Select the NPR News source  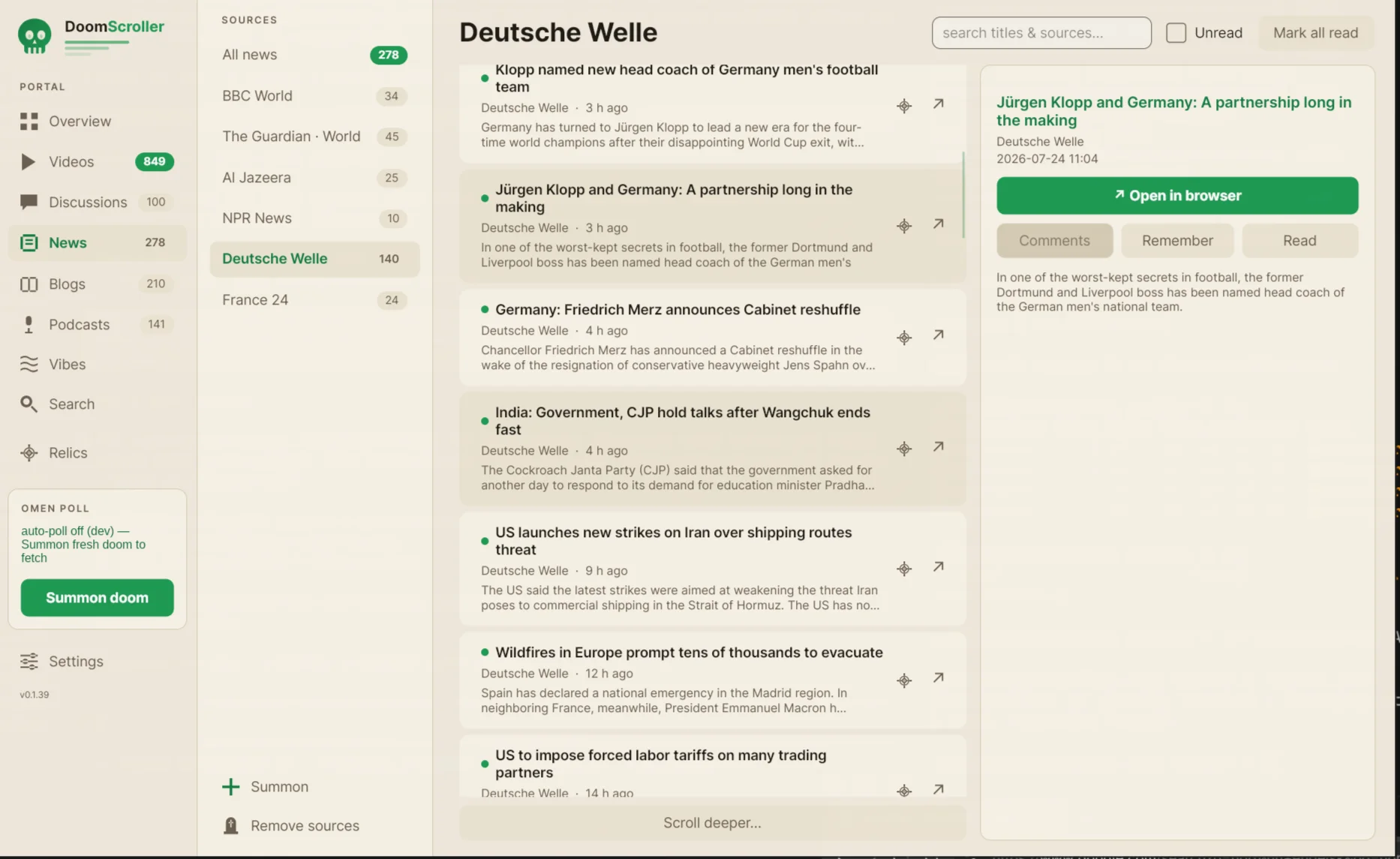click(x=314, y=218)
